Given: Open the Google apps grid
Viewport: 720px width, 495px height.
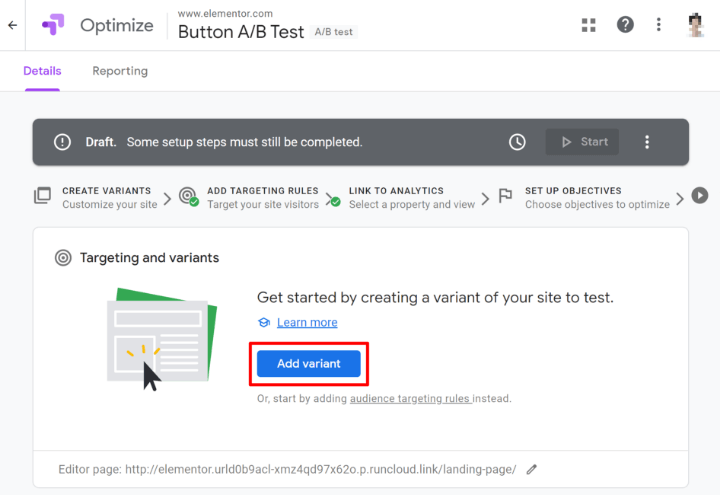Looking at the screenshot, I should (x=589, y=24).
